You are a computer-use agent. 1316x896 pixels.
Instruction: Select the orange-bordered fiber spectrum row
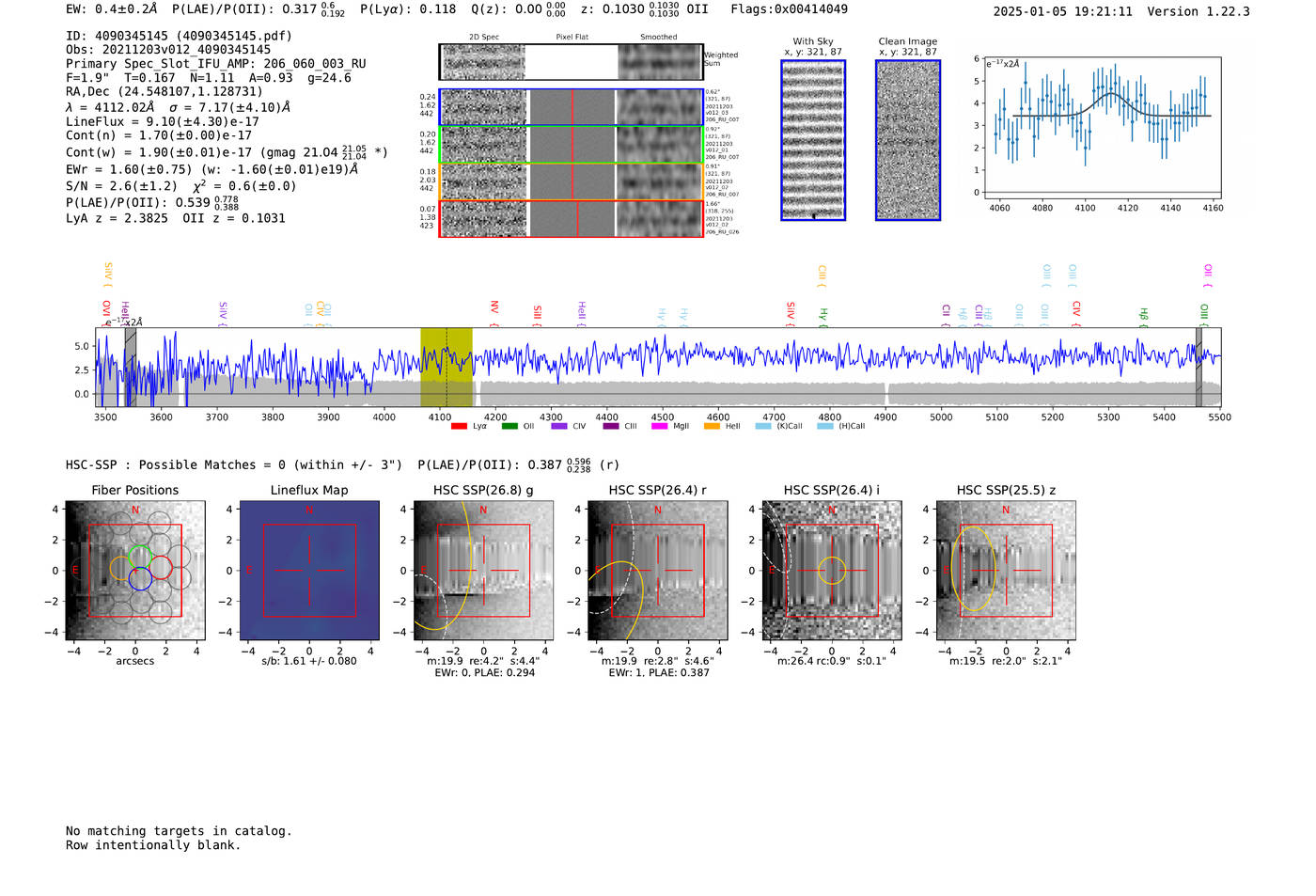571,181
